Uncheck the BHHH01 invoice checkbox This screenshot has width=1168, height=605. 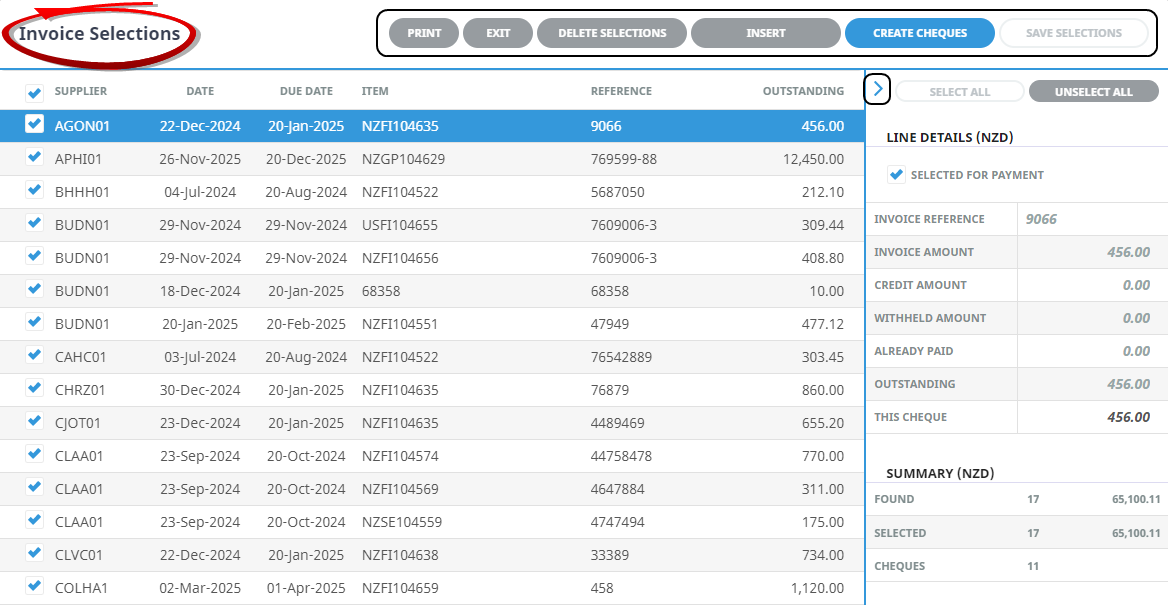(35, 191)
